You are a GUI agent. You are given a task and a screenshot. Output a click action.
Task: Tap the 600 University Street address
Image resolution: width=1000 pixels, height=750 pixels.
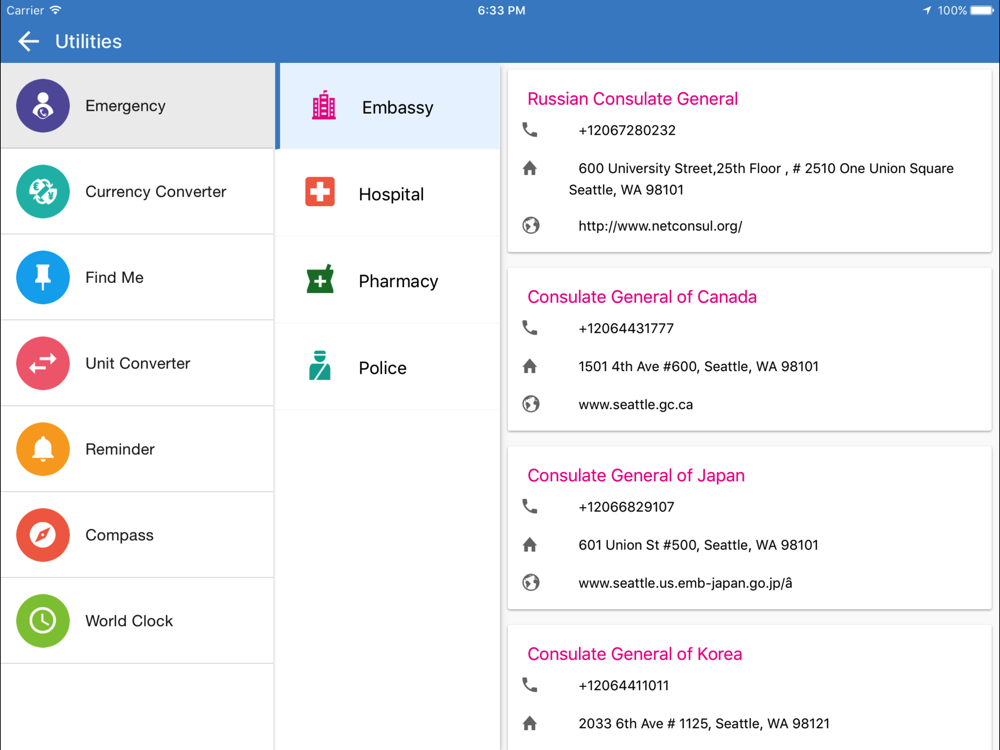(761, 179)
